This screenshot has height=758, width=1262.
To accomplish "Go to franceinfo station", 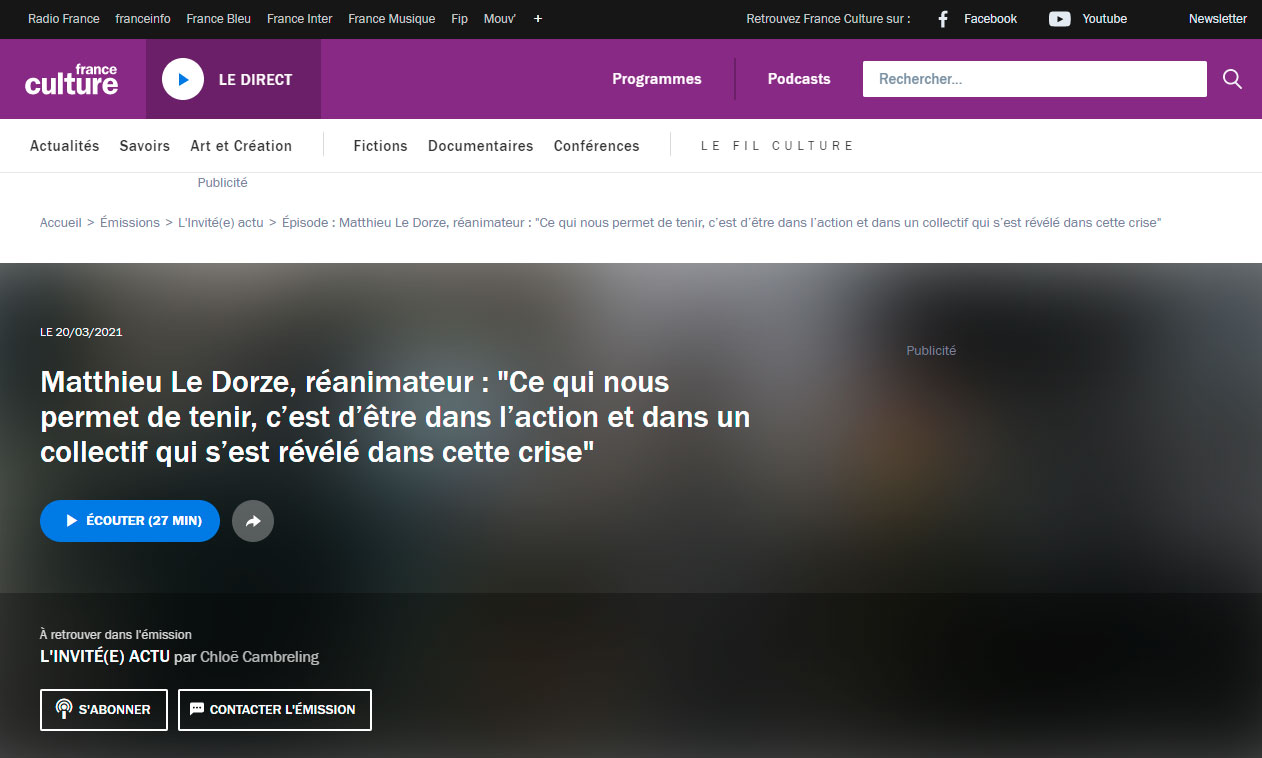I will click(143, 19).
